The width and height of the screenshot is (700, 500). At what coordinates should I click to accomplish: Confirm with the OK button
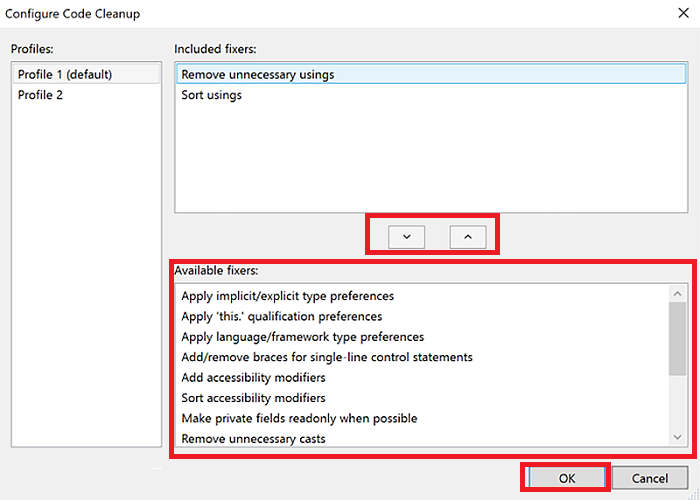[567, 478]
